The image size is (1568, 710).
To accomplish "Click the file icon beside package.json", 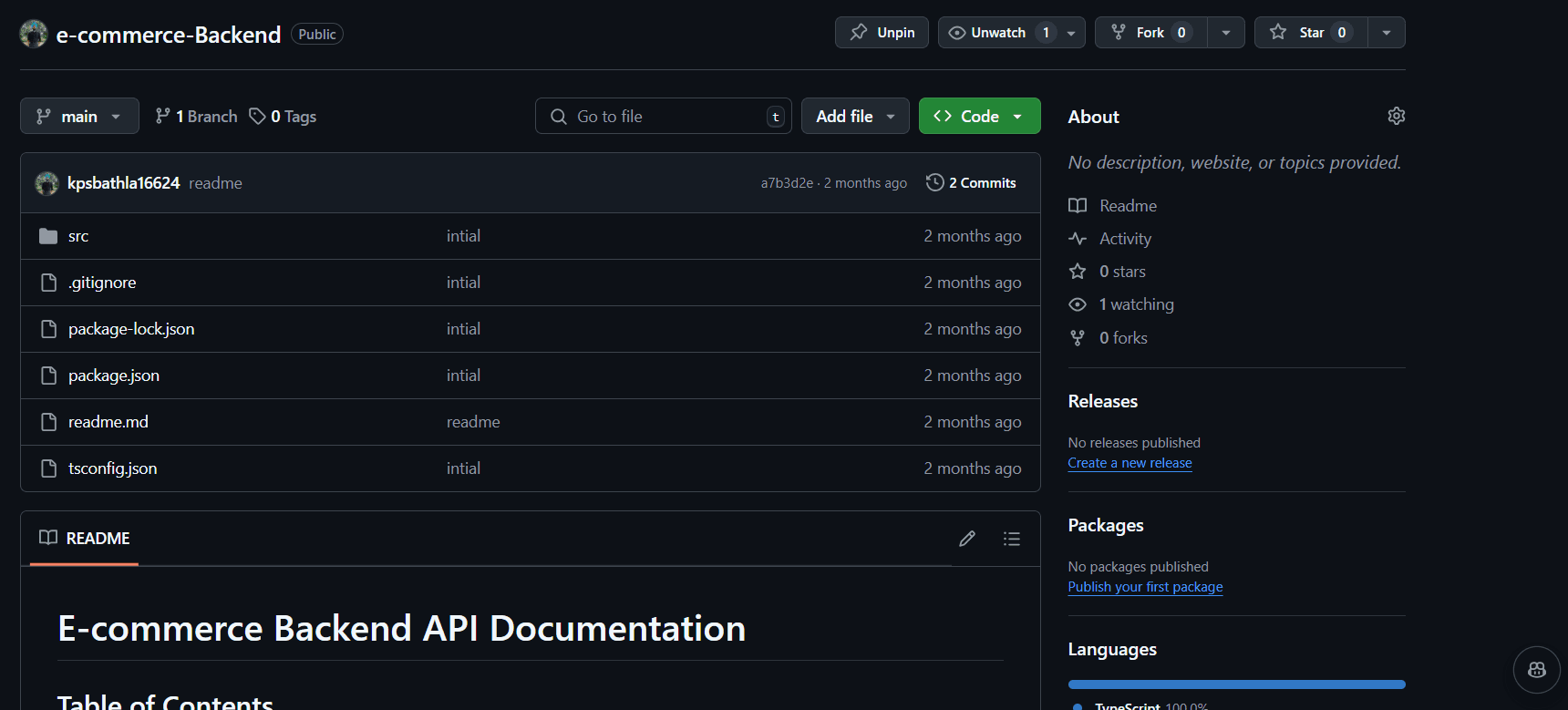I will [49, 376].
